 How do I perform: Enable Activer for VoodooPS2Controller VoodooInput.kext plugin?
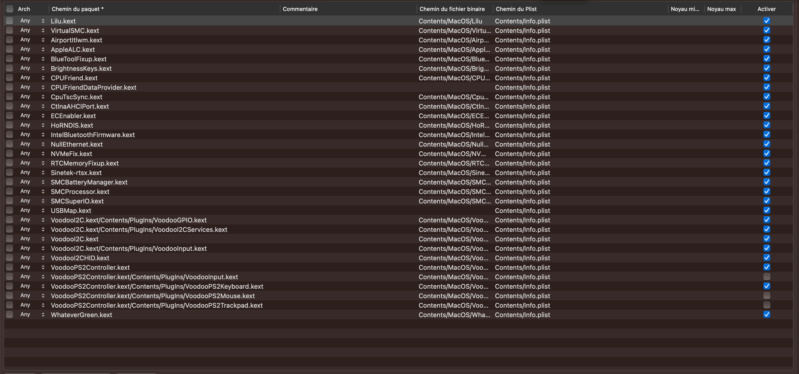point(766,277)
